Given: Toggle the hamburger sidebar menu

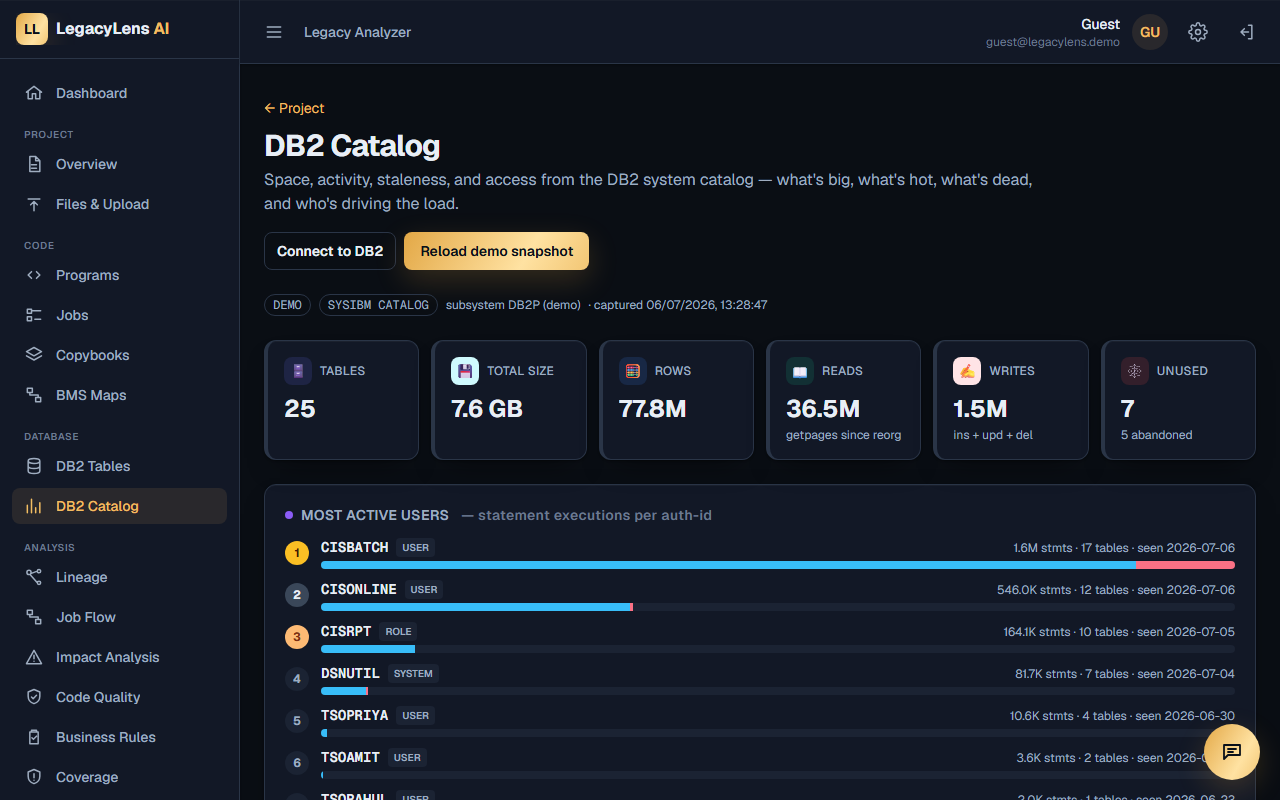Looking at the screenshot, I should coord(274,32).
